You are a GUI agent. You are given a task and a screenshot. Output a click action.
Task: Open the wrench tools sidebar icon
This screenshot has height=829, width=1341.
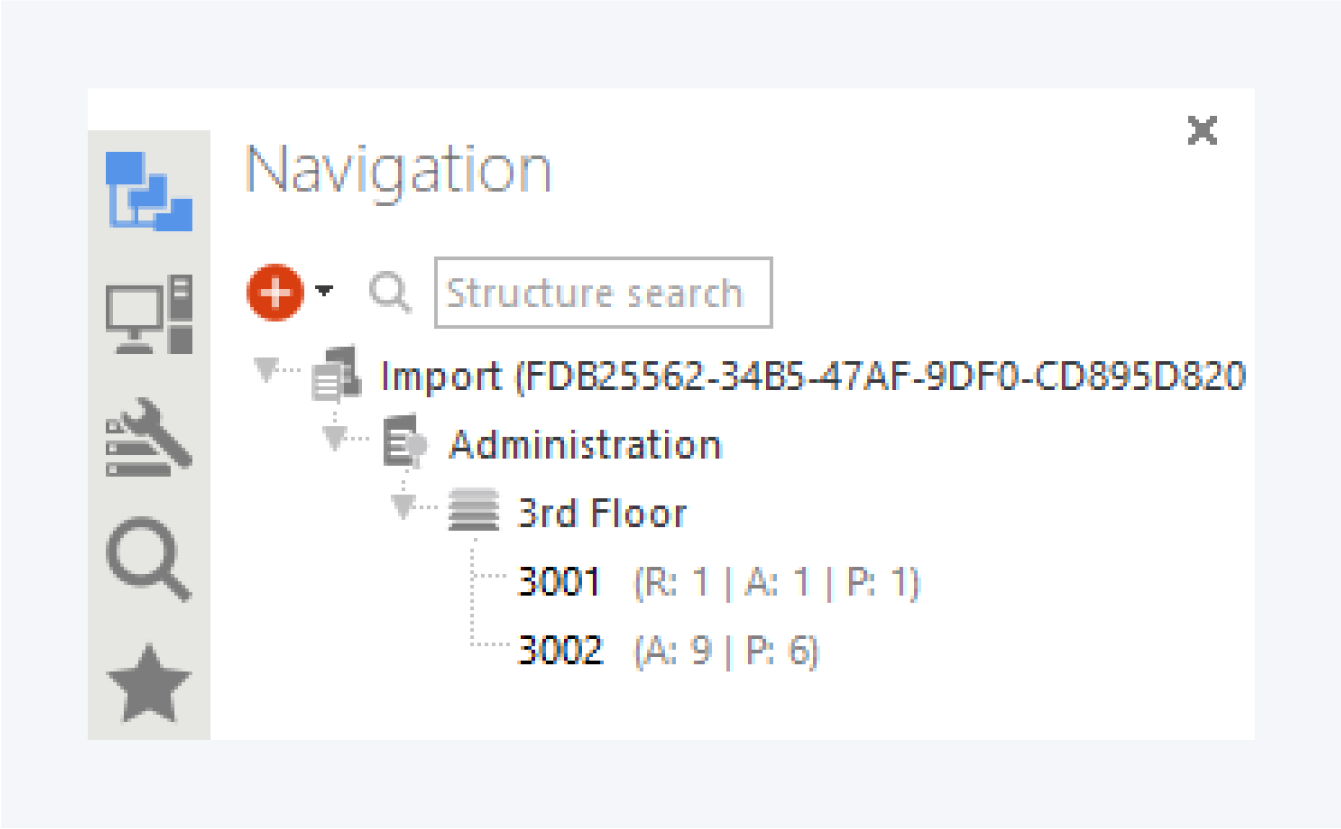click(149, 437)
